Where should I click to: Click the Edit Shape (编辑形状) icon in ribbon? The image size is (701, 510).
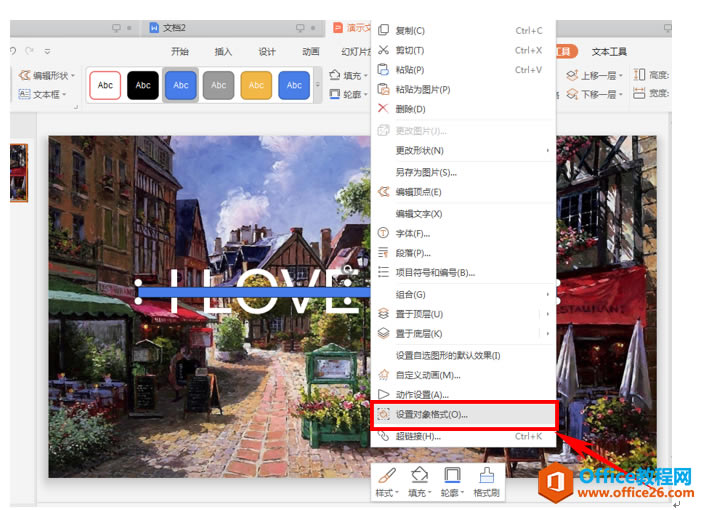(x=25, y=75)
